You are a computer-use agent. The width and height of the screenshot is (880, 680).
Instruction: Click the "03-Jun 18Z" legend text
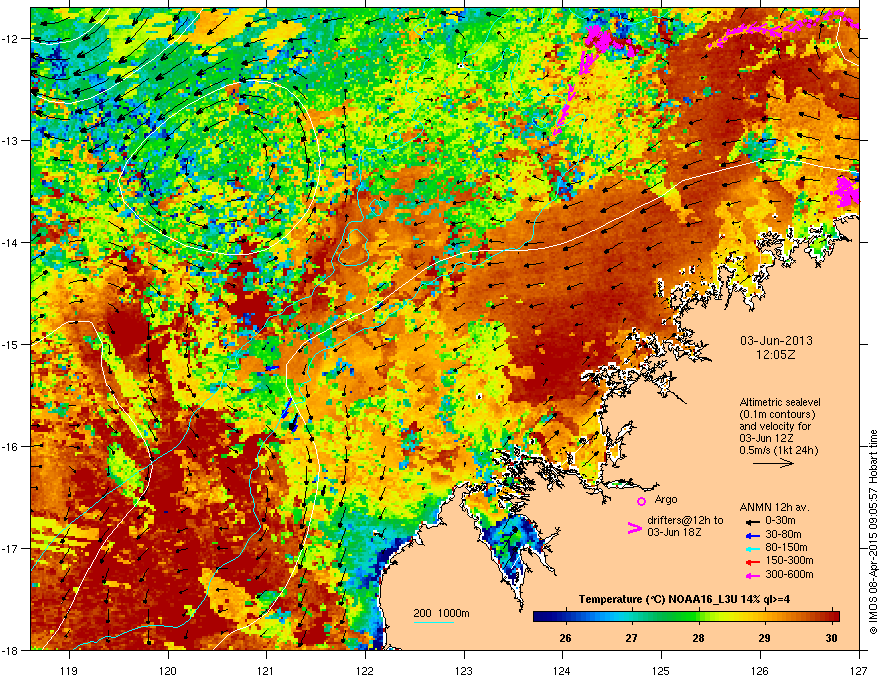coord(673,532)
